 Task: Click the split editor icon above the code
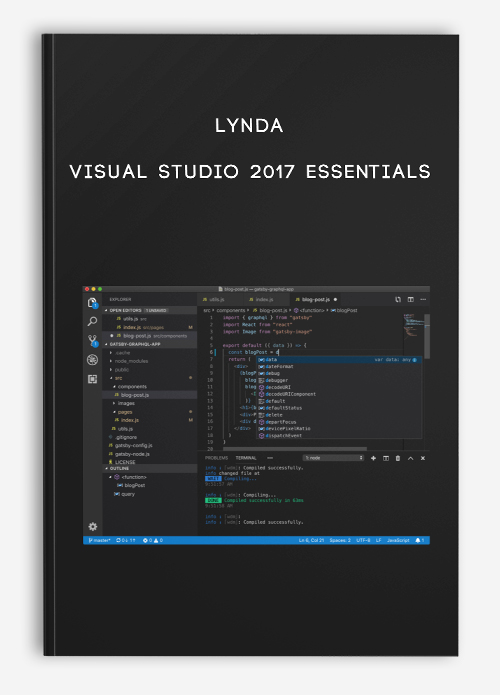pos(411,300)
